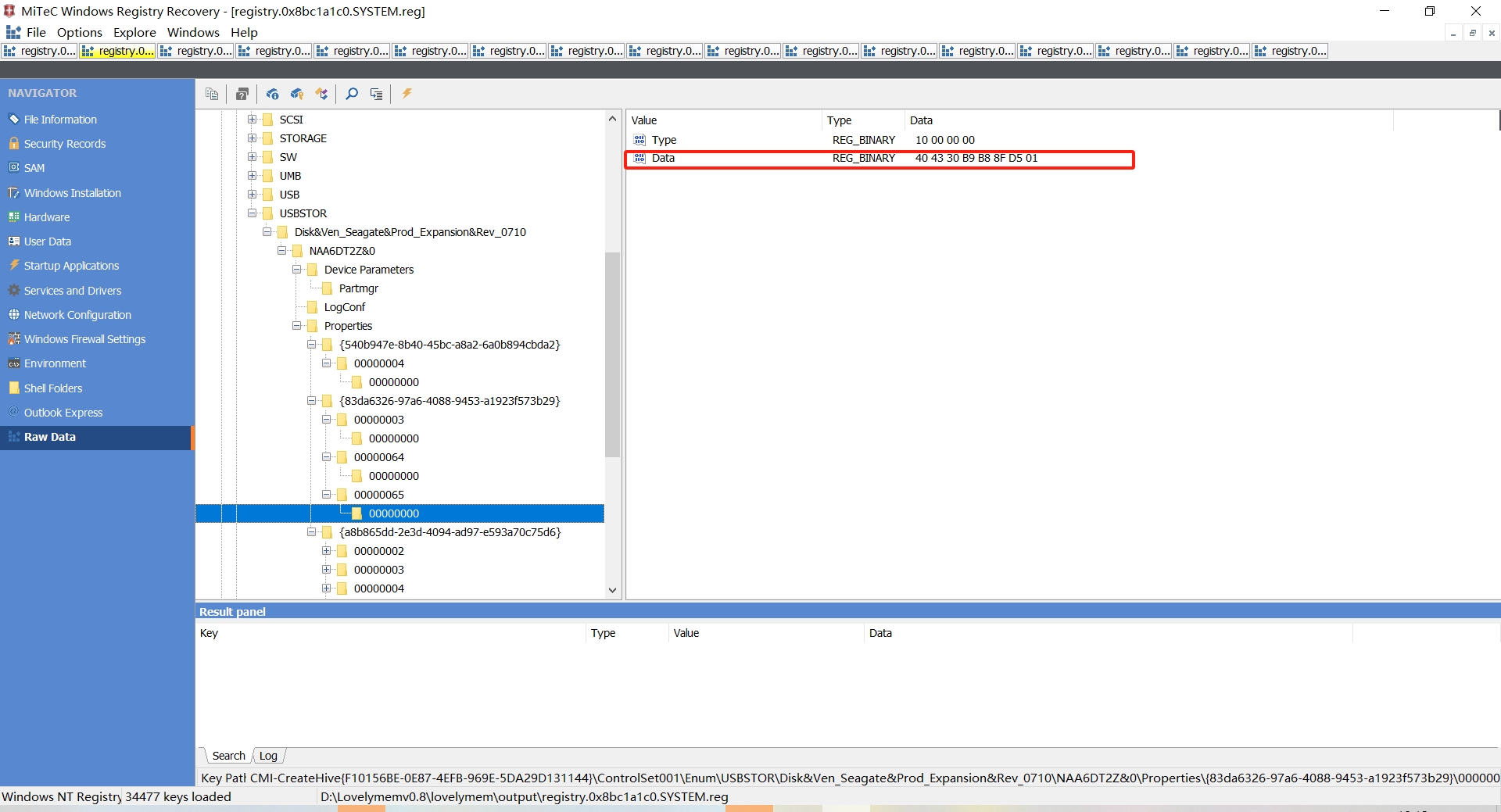
Task: Click the magnifier Search toolbar icon
Action: tap(352, 94)
